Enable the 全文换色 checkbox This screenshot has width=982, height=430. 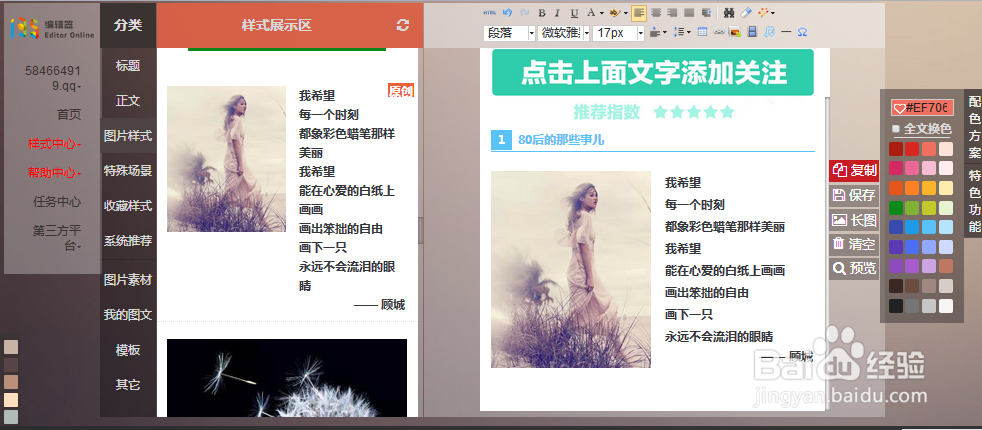pos(896,129)
